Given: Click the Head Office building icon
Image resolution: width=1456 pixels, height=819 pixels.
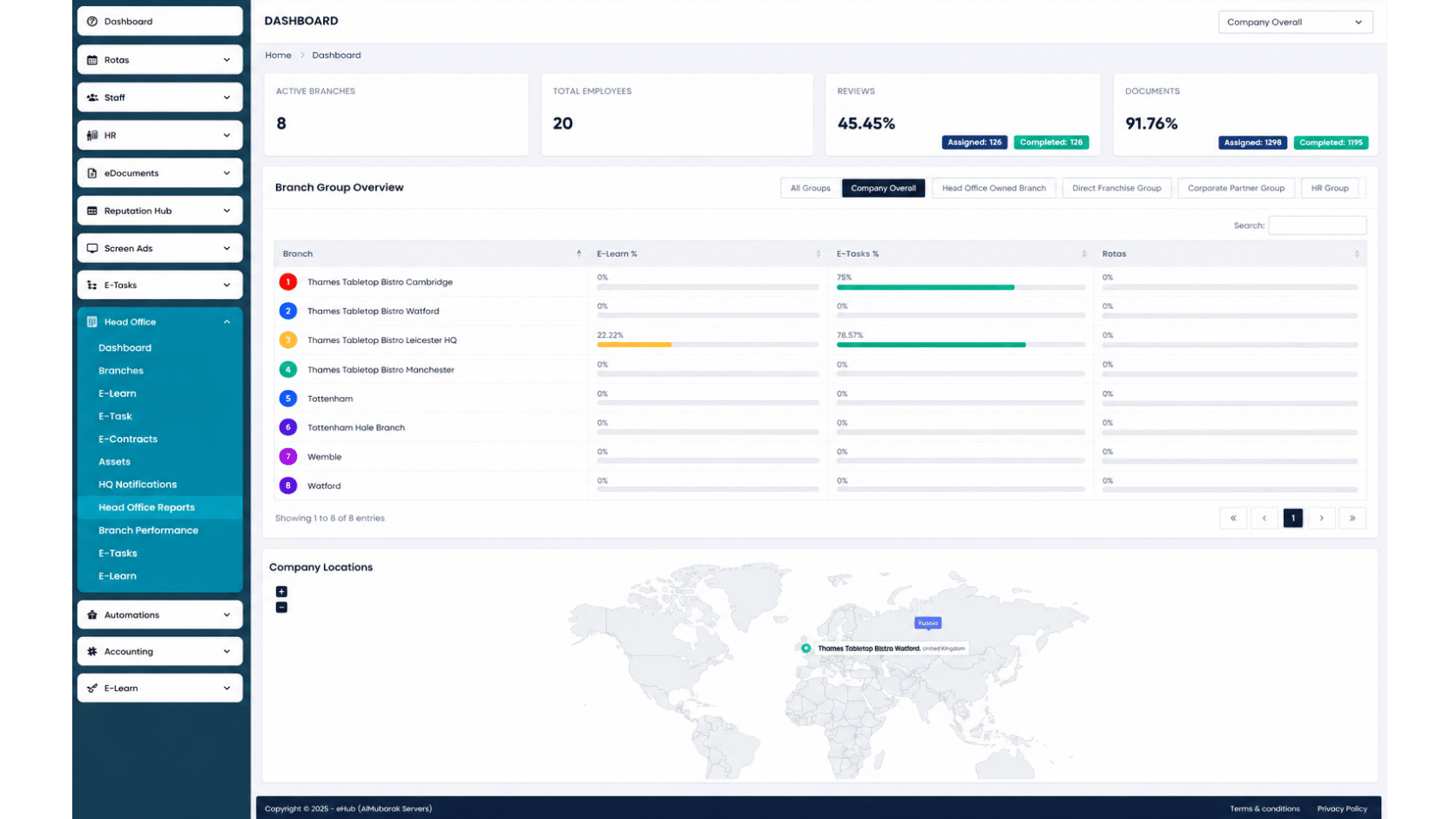Looking at the screenshot, I should (x=92, y=322).
